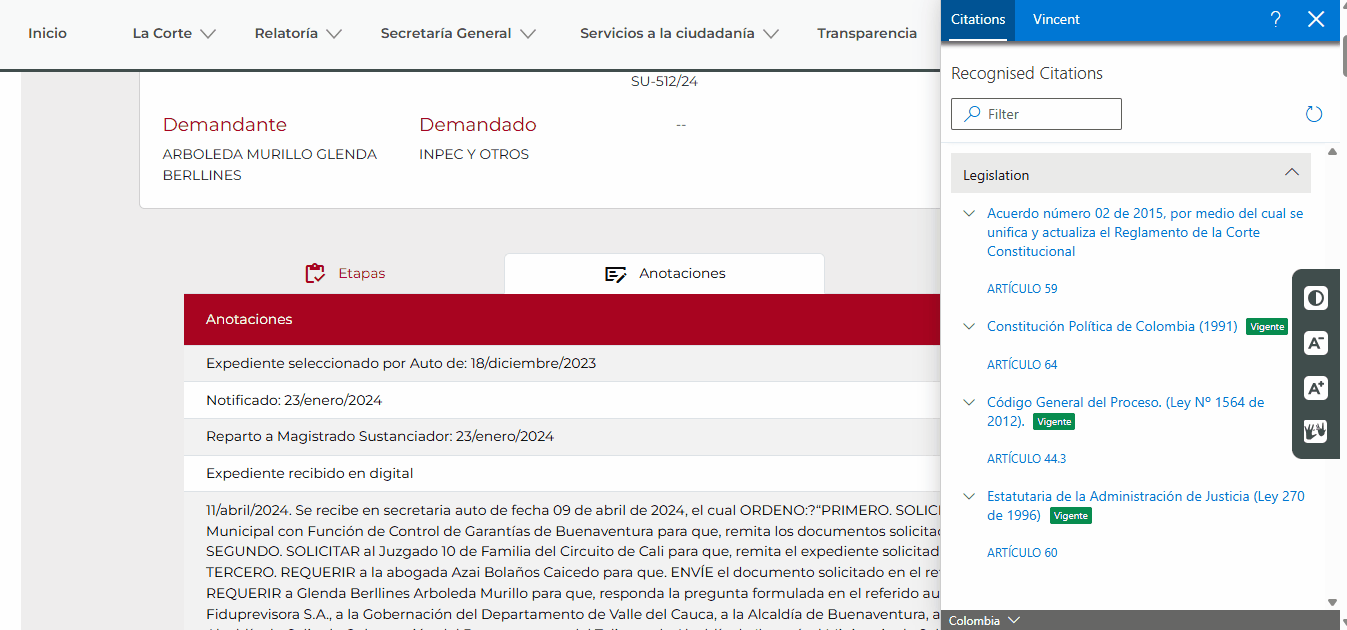Decrease font size with A- icon

click(x=1316, y=343)
